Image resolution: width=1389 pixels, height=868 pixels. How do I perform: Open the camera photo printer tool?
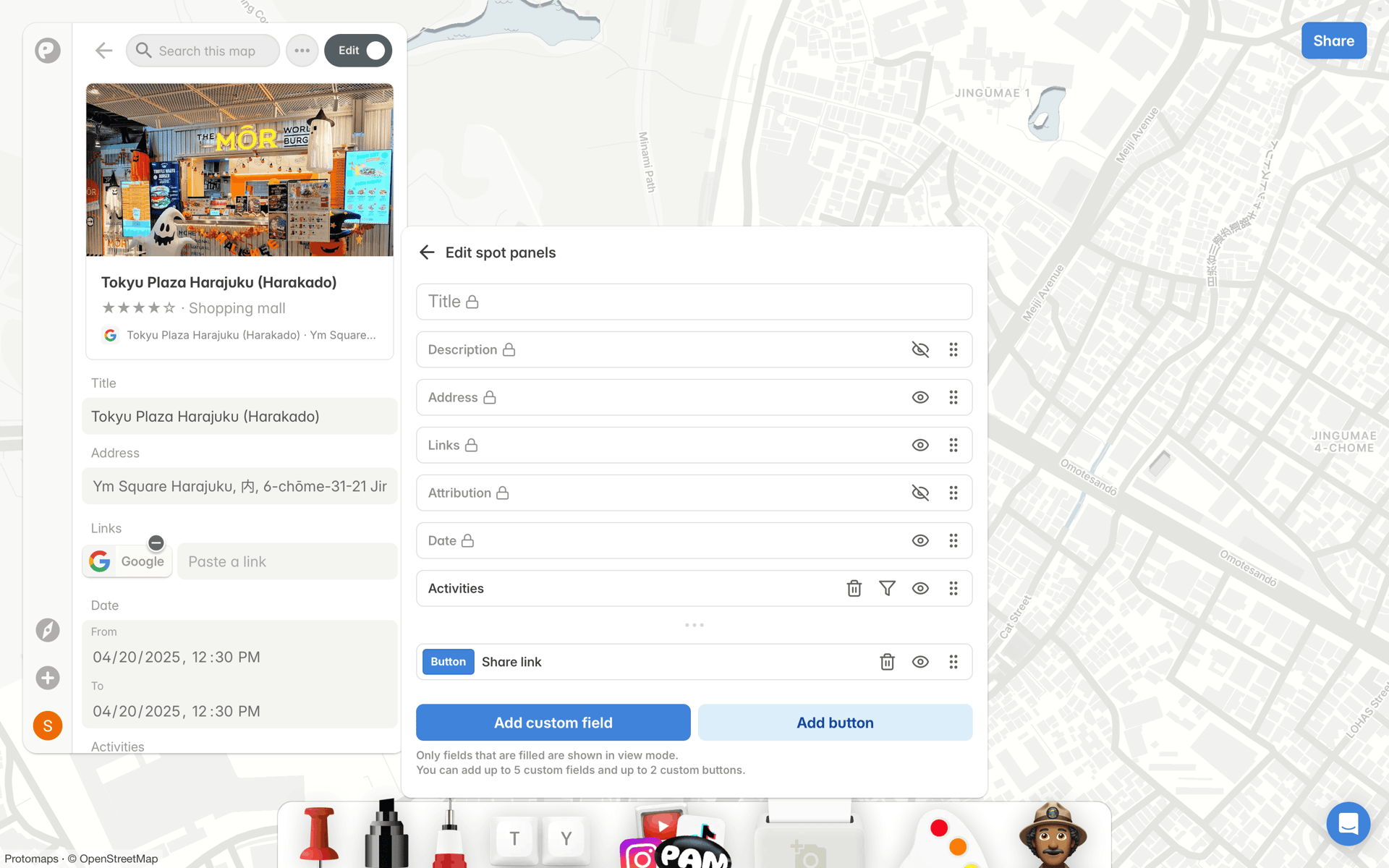click(x=810, y=835)
